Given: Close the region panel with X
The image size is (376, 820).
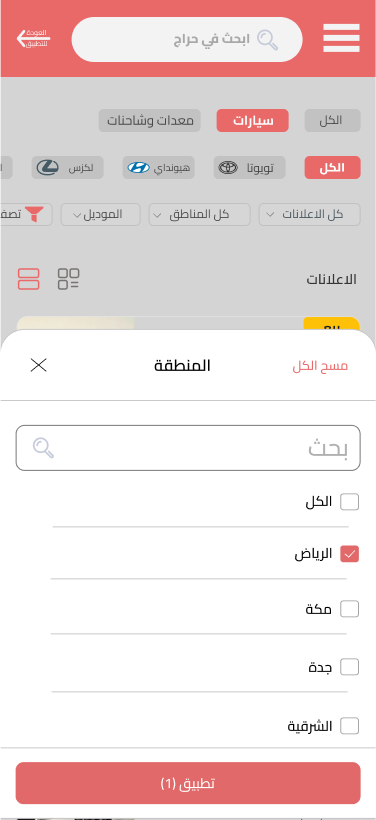Looking at the screenshot, I should tap(39, 365).
